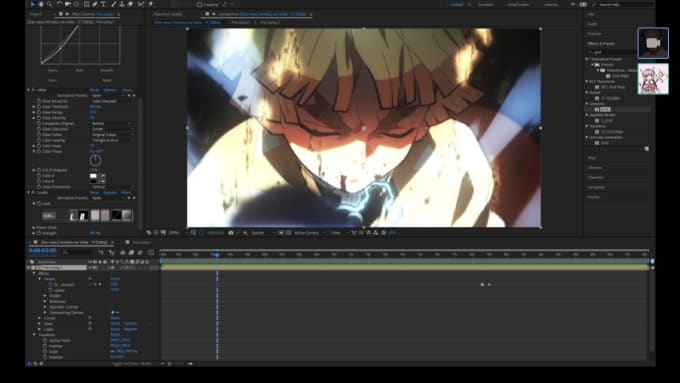Collapse the Glow effect in Effect Controls
The height and width of the screenshot is (383, 680).
tap(29, 90)
